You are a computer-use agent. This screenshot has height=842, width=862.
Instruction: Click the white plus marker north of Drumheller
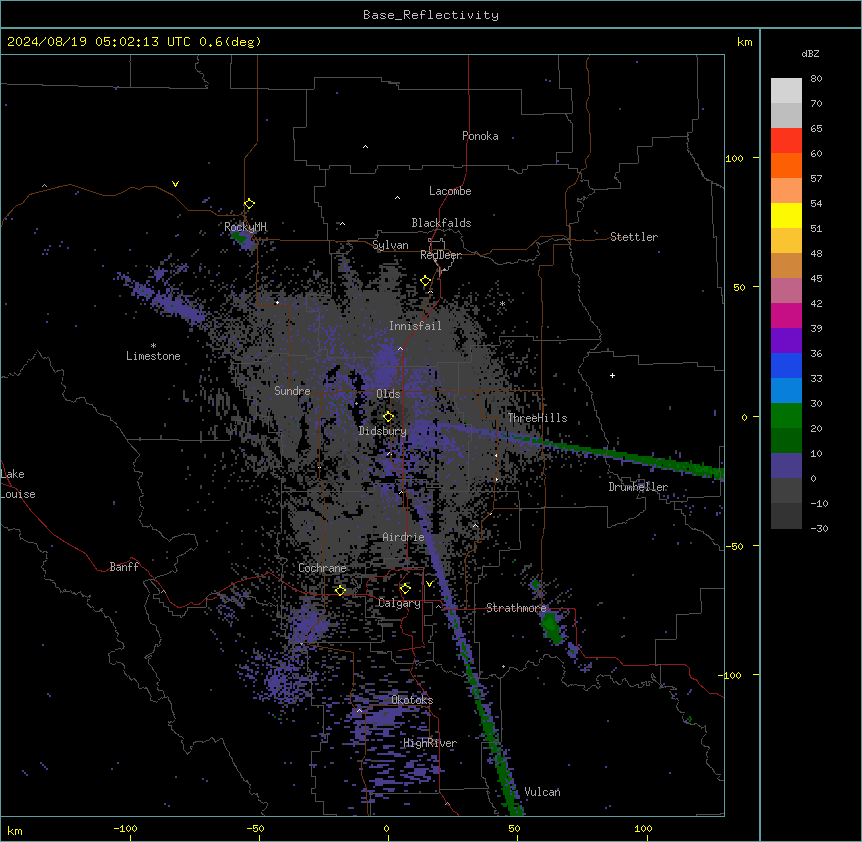pos(612,375)
